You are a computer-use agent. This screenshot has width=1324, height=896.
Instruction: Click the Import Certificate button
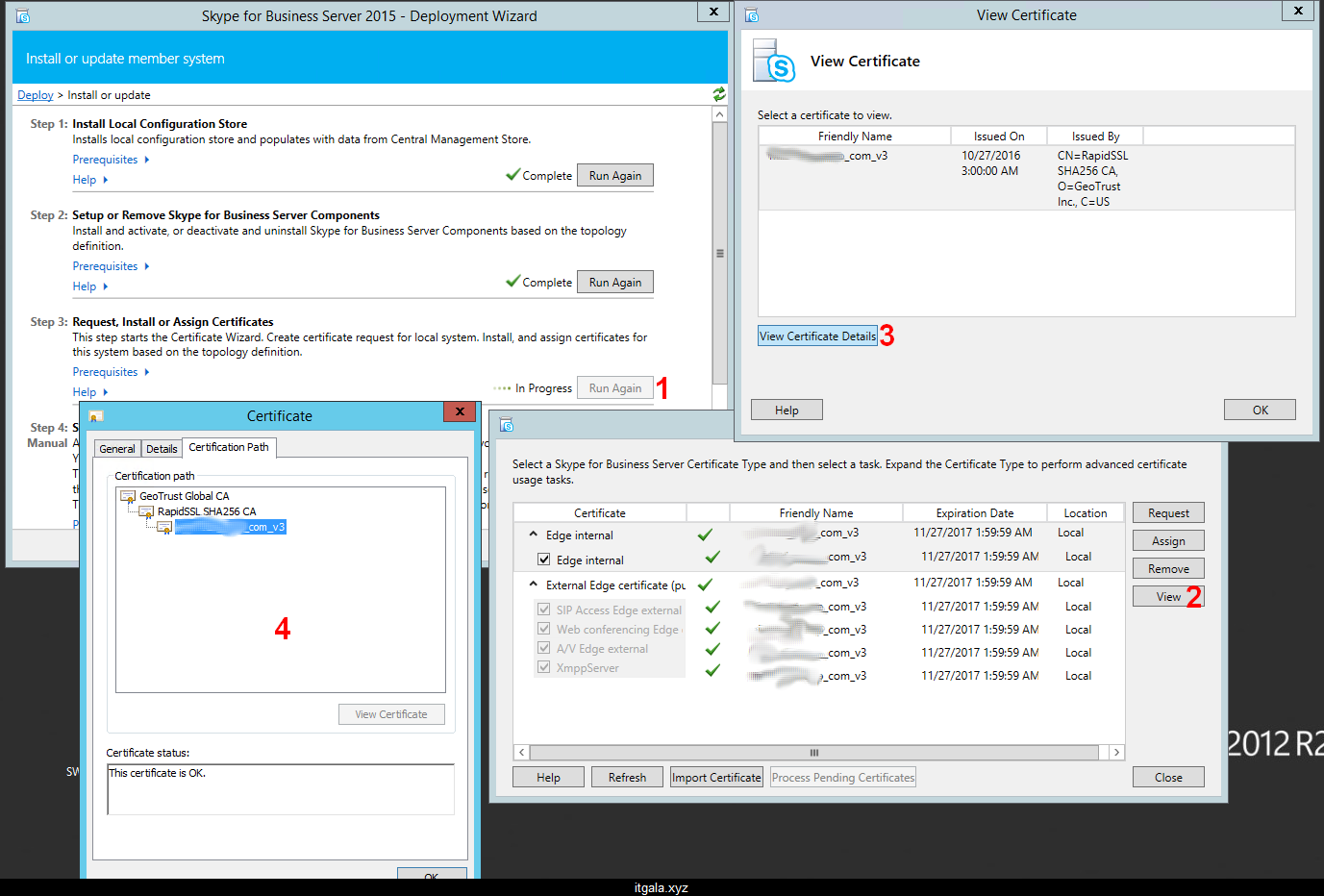pos(716,778)
